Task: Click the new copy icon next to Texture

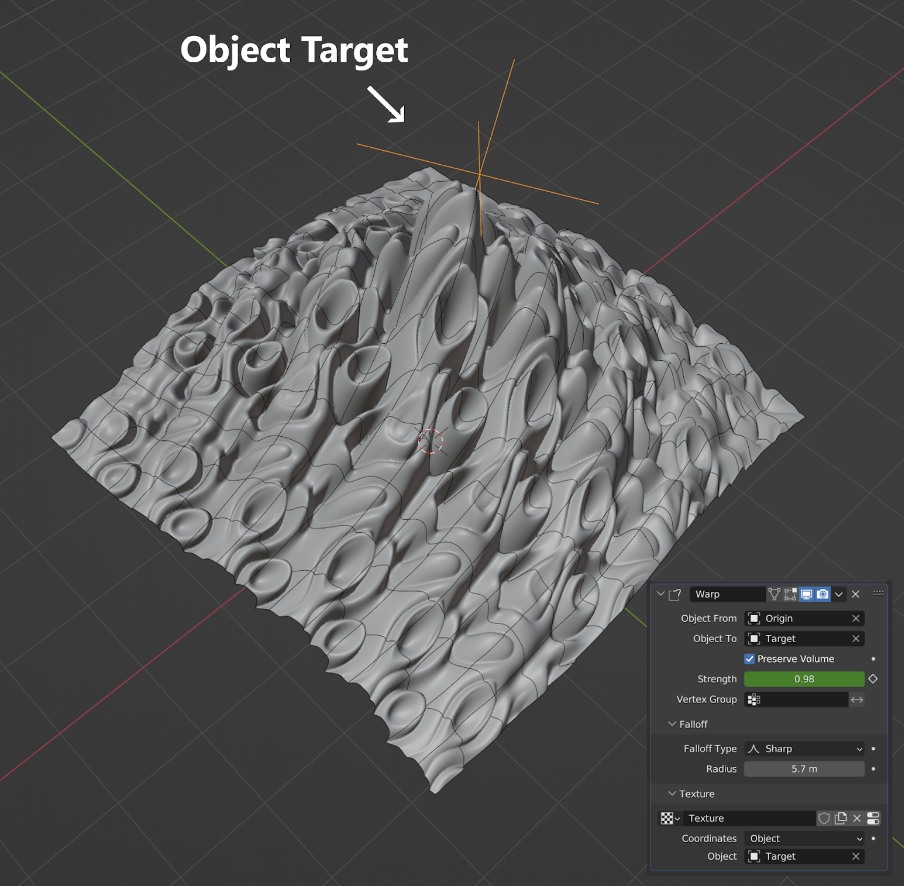Action: point(841,818)
